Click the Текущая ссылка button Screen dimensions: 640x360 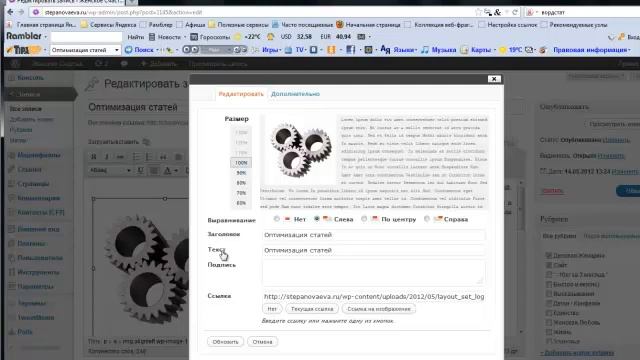(312, 309)
